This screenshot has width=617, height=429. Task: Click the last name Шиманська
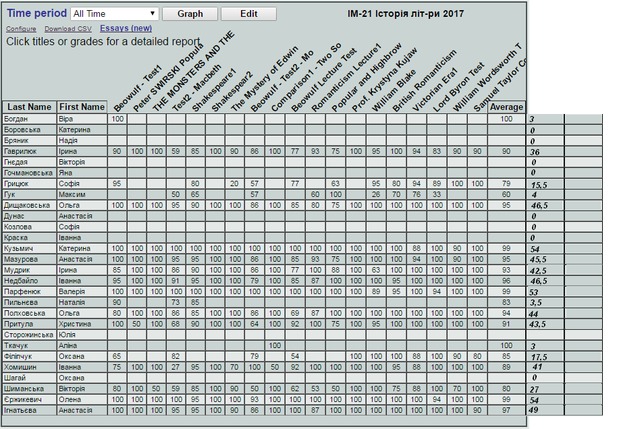[24, 389]
